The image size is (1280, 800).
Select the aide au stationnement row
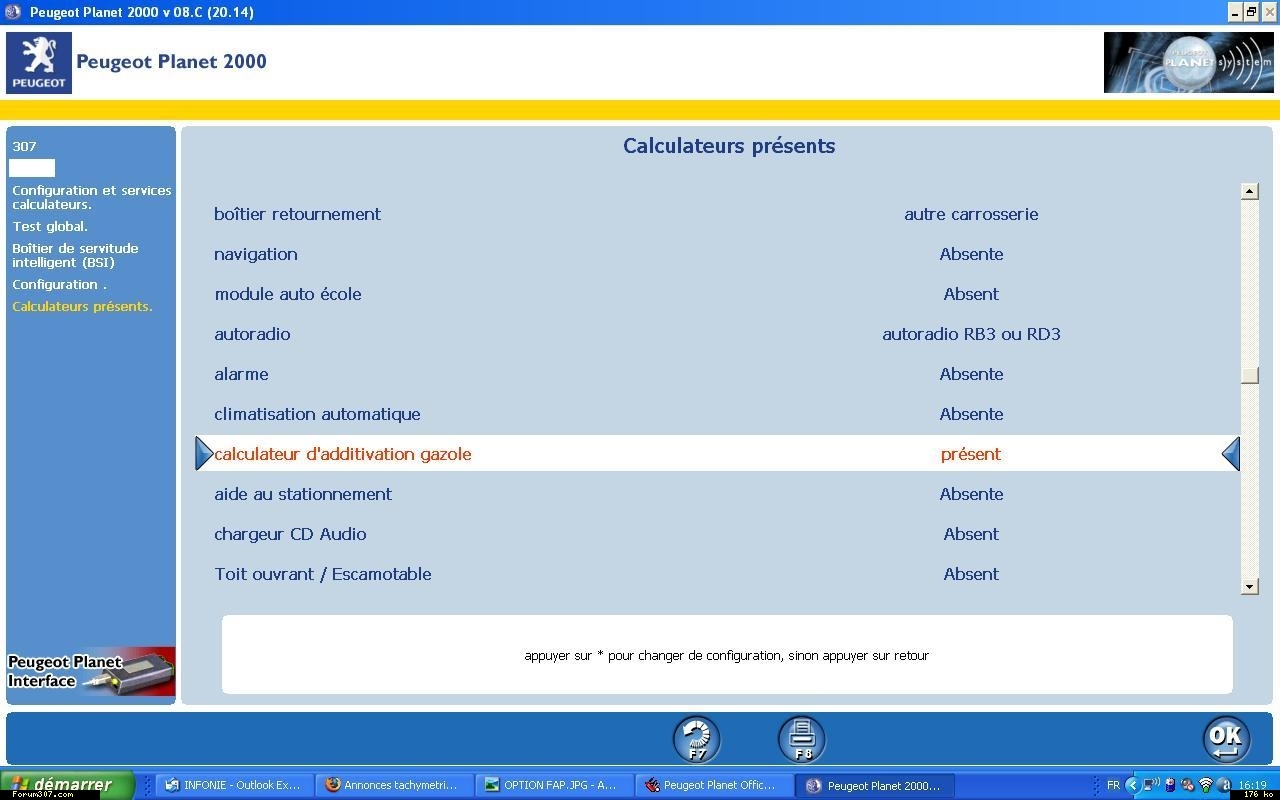[x=303, y=494]
